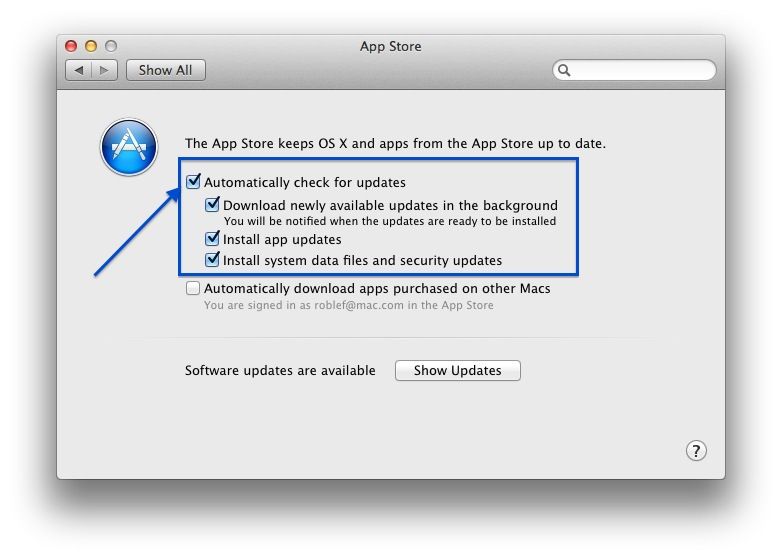
Task: Click the blue App Store icon
Action: pos(129,147)
